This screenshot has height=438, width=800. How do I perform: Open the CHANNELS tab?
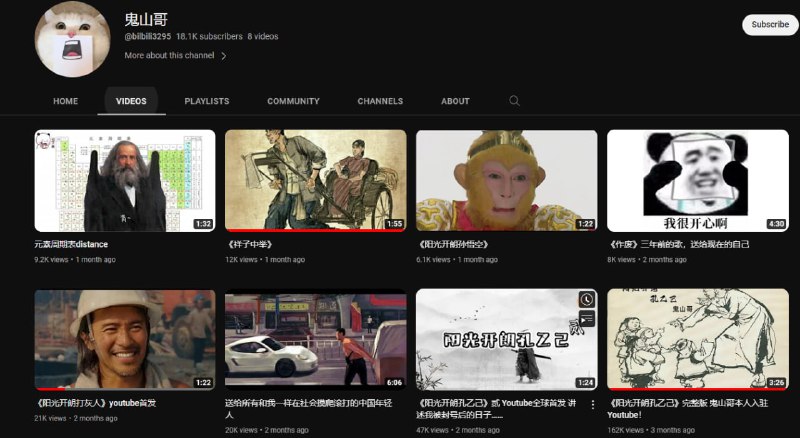pos(380,101)
